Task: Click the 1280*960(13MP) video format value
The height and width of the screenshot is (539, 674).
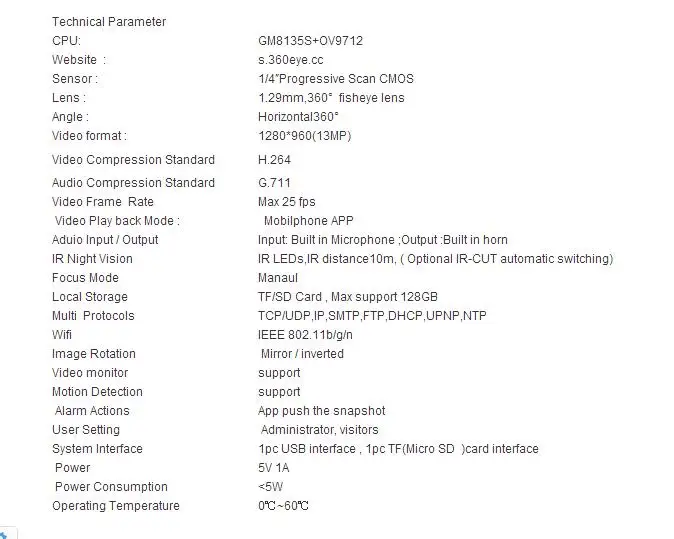Action: 304,136
